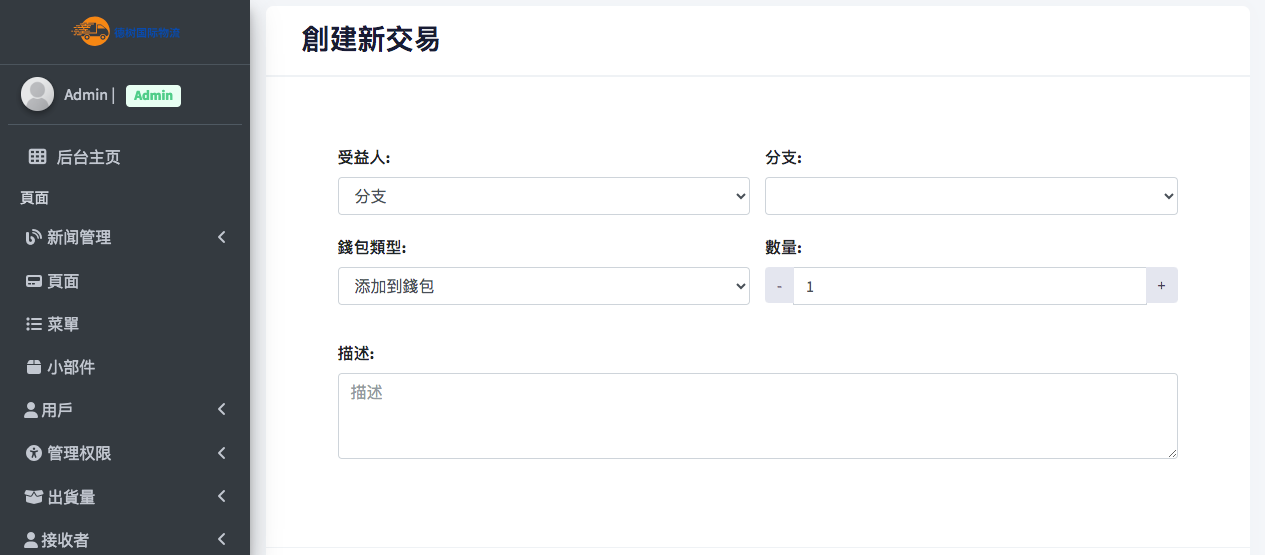Open the 受益人 dropdown
Viewport: 1265px width, 555px height.
[543, 196]
